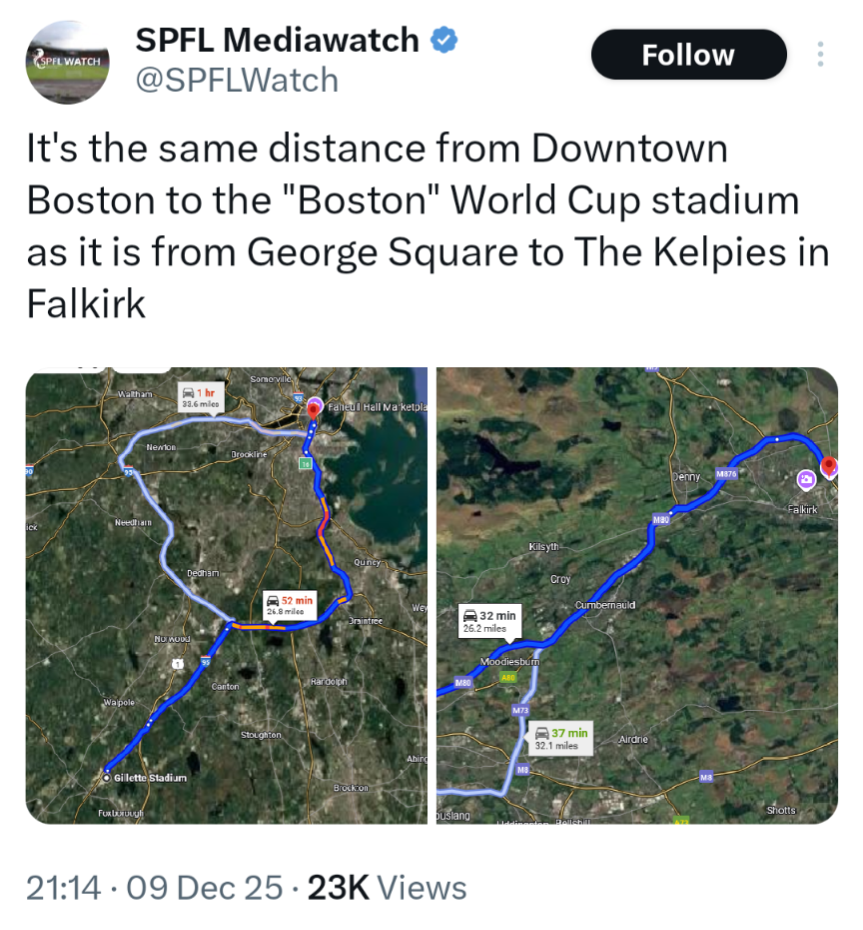Select the 32 min route label
Screen dimensions: 863x930
[x=489, y=621]
